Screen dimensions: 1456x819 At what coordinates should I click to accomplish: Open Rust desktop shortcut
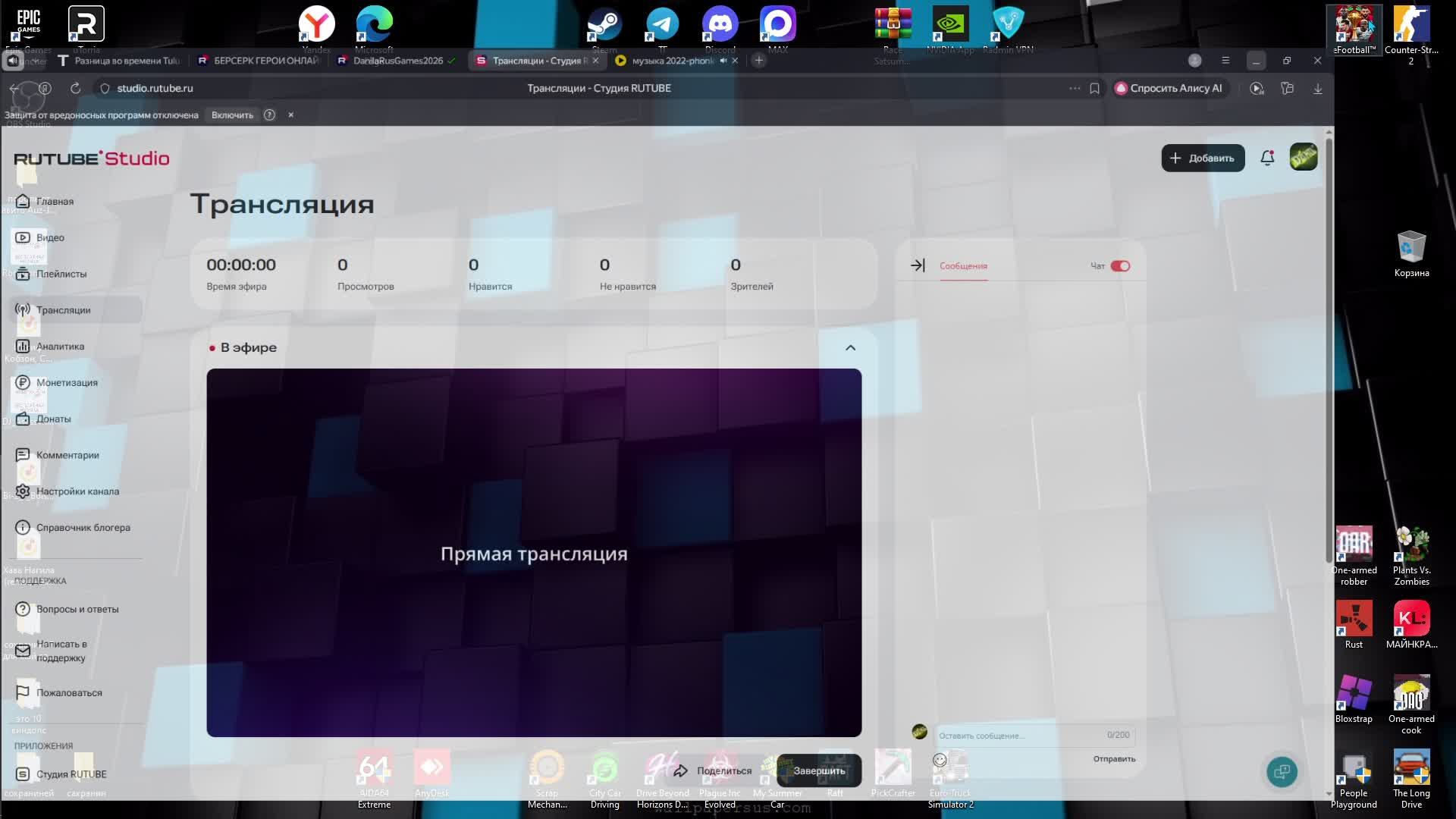point(1354,624)
